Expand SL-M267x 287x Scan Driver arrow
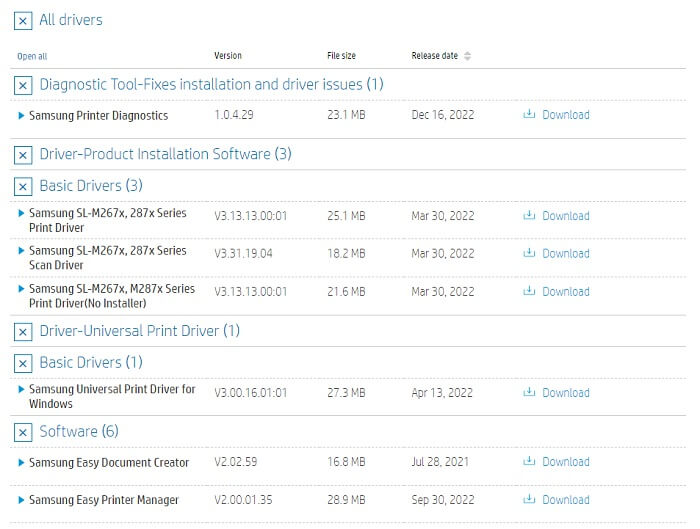700x529 pixels. coord(21,250)
